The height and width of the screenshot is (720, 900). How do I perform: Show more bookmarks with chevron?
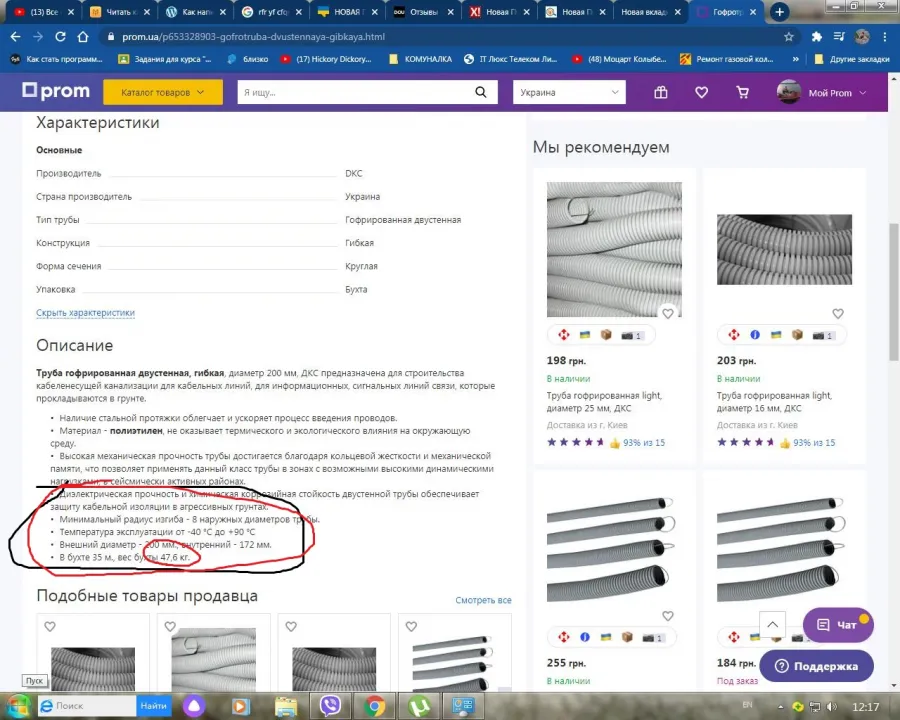point(795,59)
